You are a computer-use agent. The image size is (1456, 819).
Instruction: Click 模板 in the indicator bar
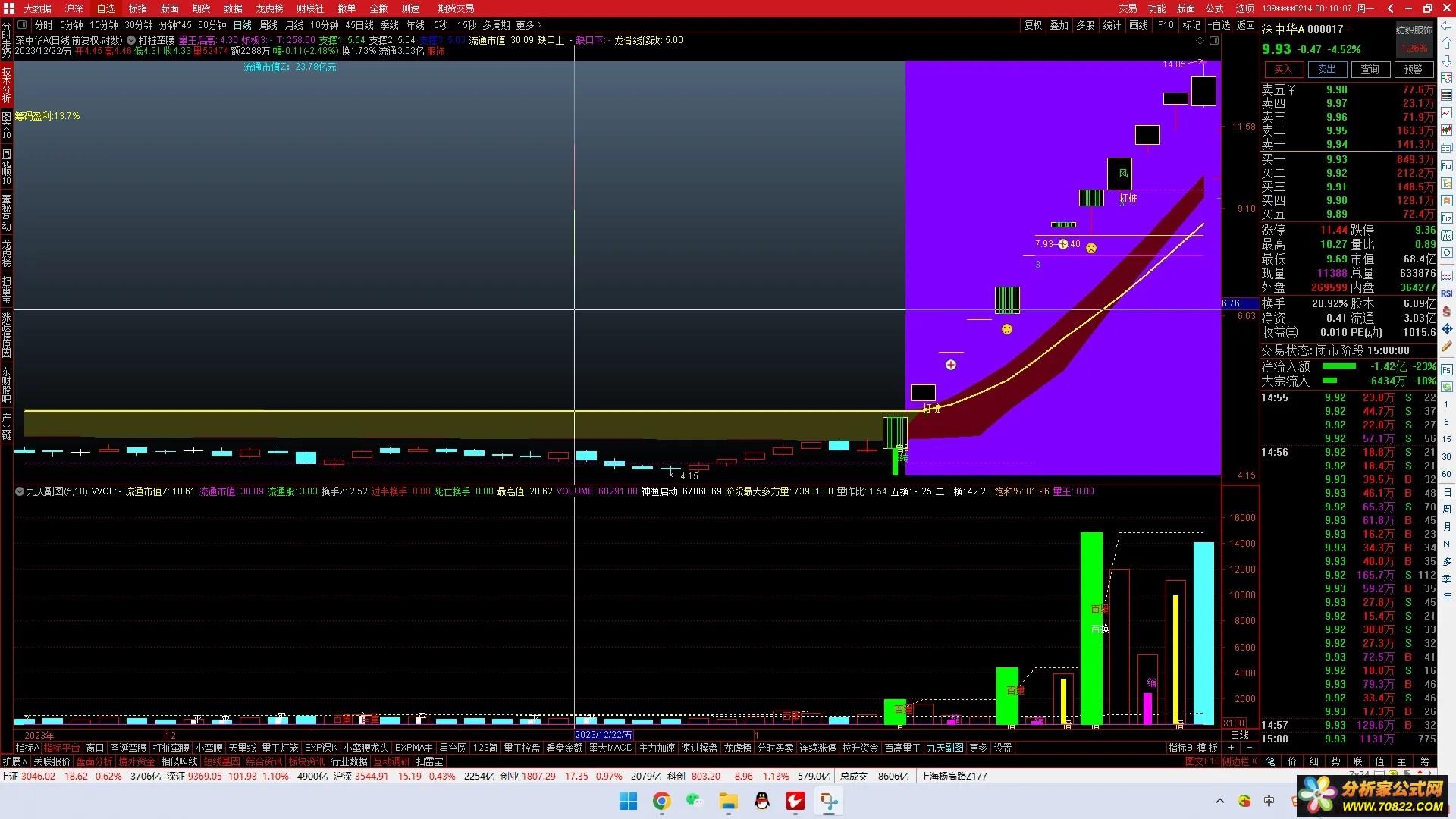(x=1207, y=748)
